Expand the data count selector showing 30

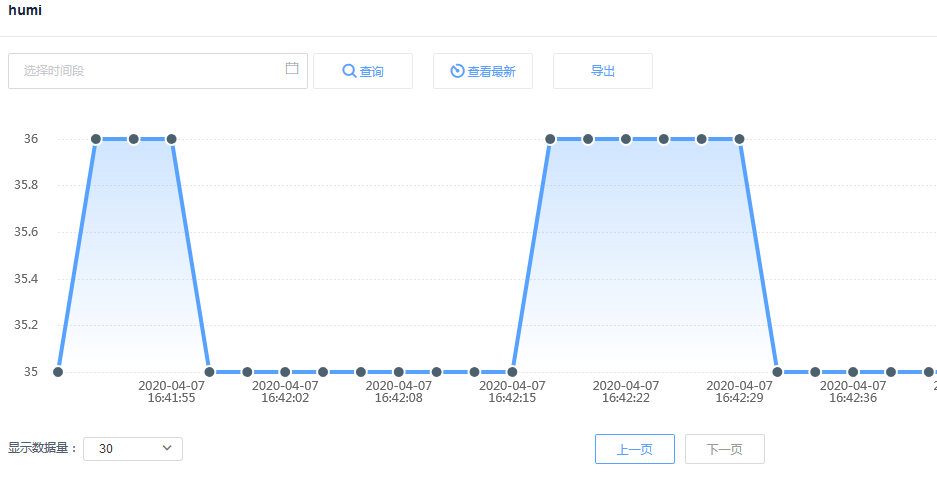[x=133, y=449]
